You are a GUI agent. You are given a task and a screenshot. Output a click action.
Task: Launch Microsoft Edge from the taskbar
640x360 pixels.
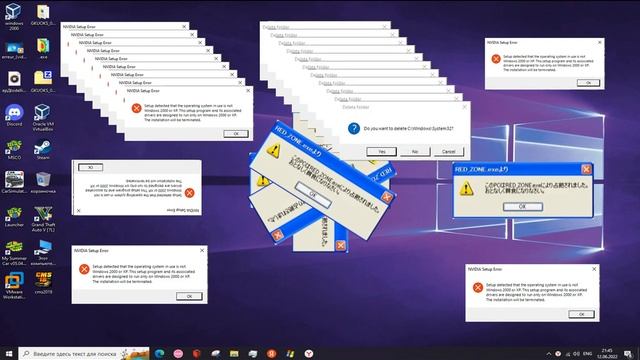[159, 353]
